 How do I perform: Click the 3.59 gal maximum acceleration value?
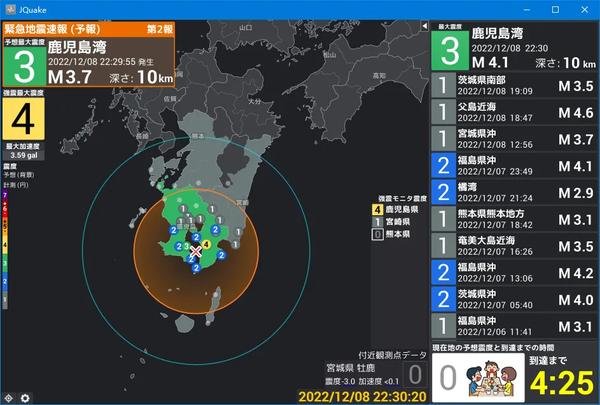coord(24,155)
